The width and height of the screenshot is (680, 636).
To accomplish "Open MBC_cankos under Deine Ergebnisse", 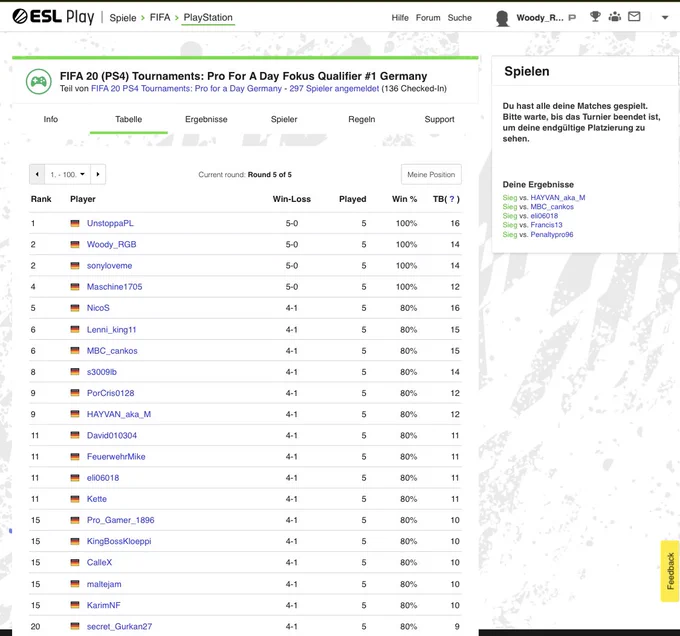I will [x=552, y=207].
